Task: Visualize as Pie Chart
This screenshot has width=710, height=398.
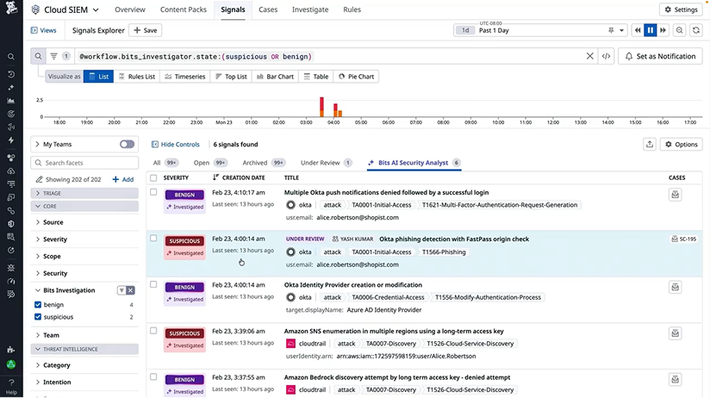Action: [x=356, y=77]
